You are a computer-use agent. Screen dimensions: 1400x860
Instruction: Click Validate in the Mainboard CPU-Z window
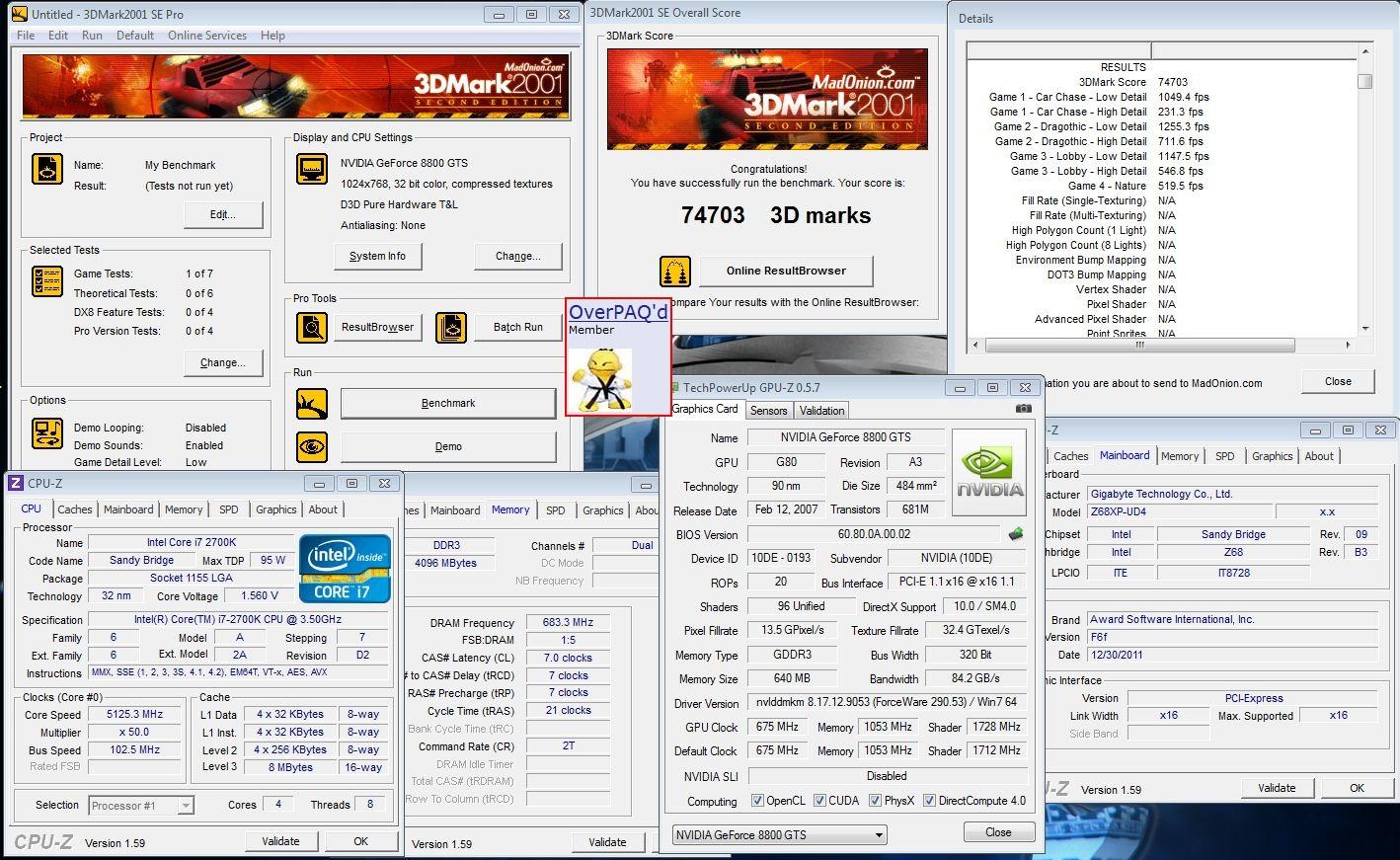coord(1277,788)
